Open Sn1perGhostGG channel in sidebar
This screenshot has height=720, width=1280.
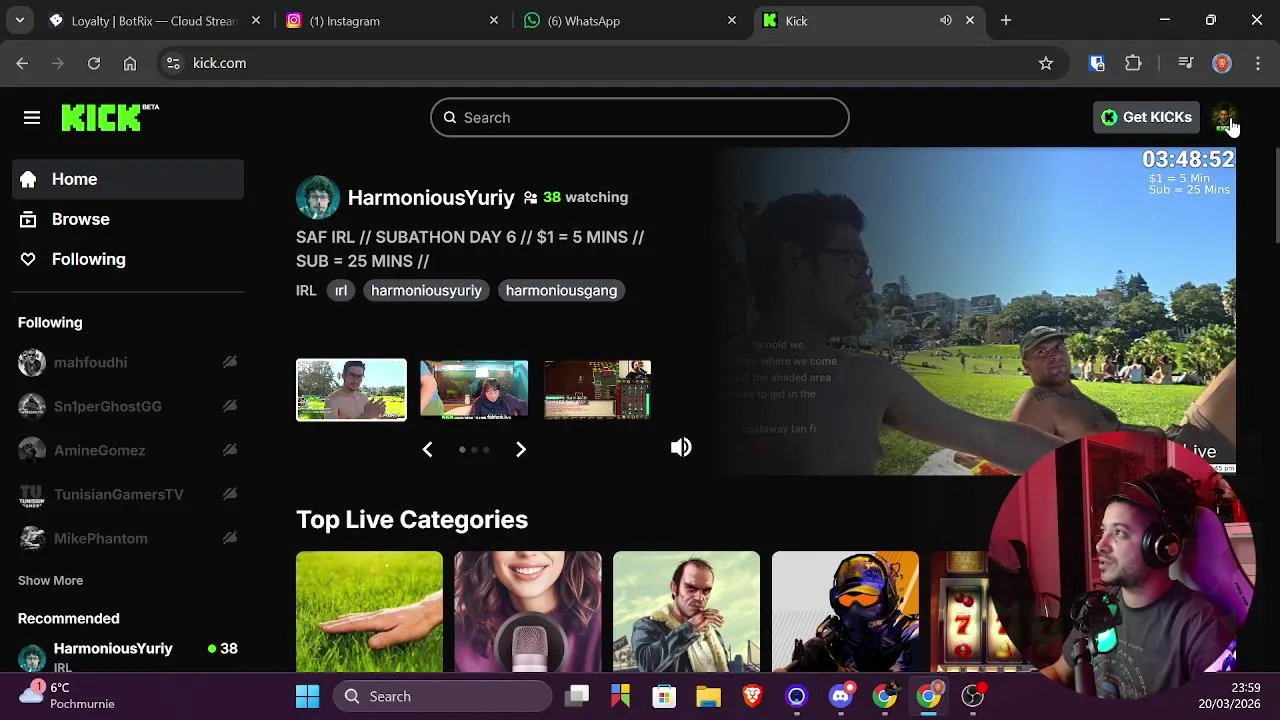point(108,406)
